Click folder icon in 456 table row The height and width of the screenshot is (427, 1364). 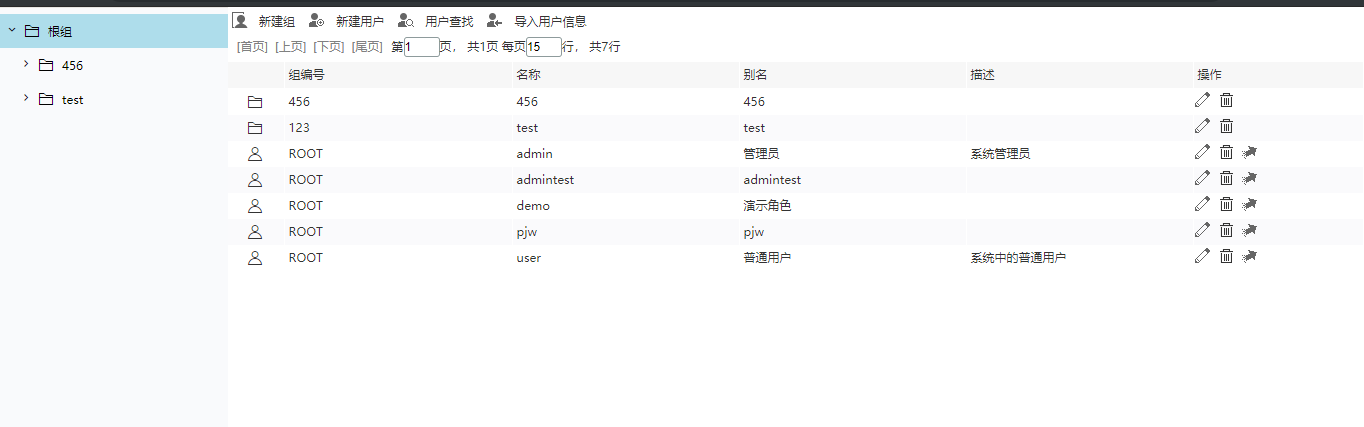pyautogui.click(x=255, y=102)
